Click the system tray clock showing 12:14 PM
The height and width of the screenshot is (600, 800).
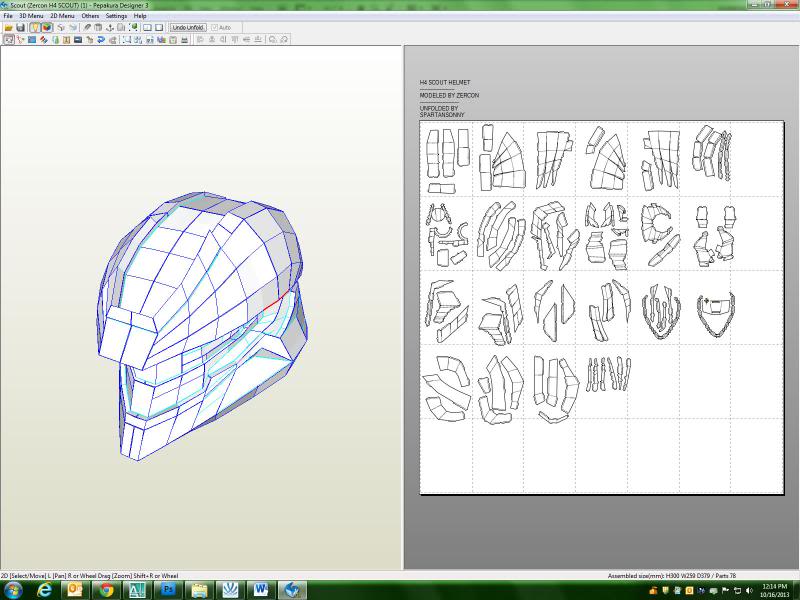click(774, 590)
